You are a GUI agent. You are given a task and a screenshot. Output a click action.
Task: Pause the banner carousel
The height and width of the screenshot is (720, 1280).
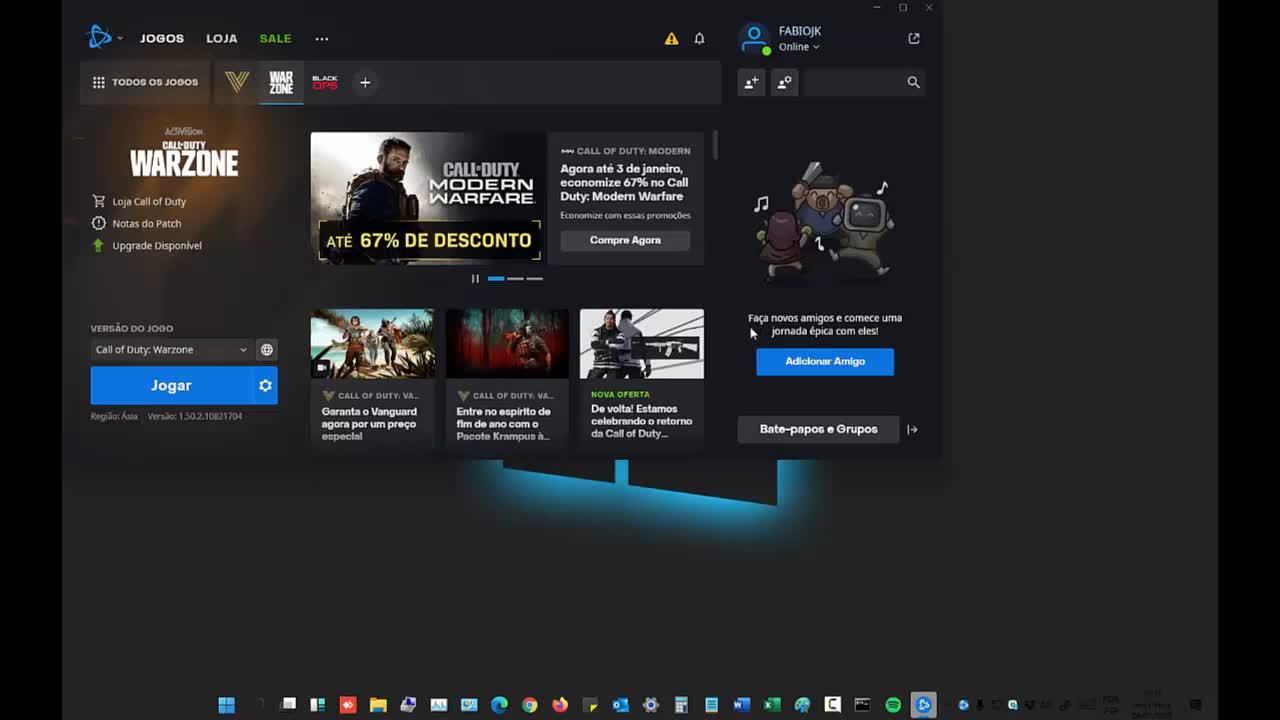tap(475, 278)
